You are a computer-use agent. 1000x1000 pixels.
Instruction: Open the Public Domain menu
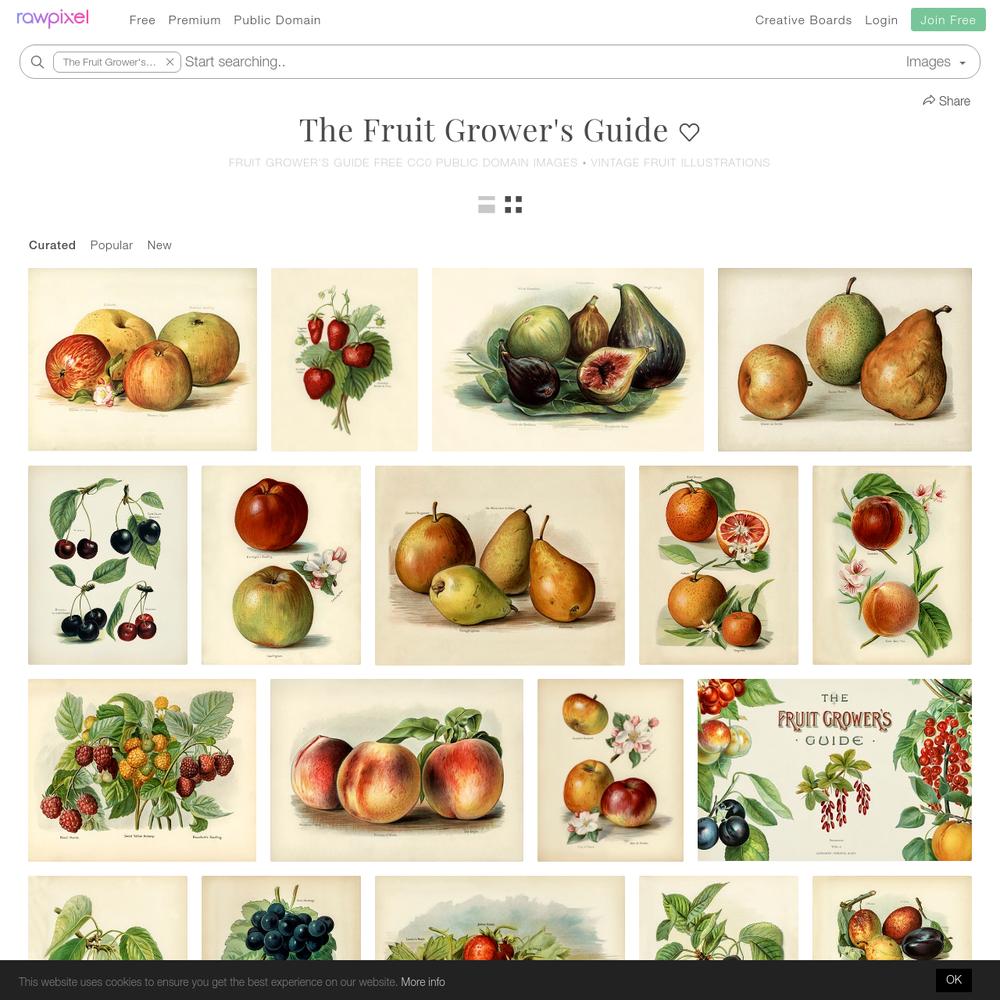pyautogui.click(x=277, y=20)
